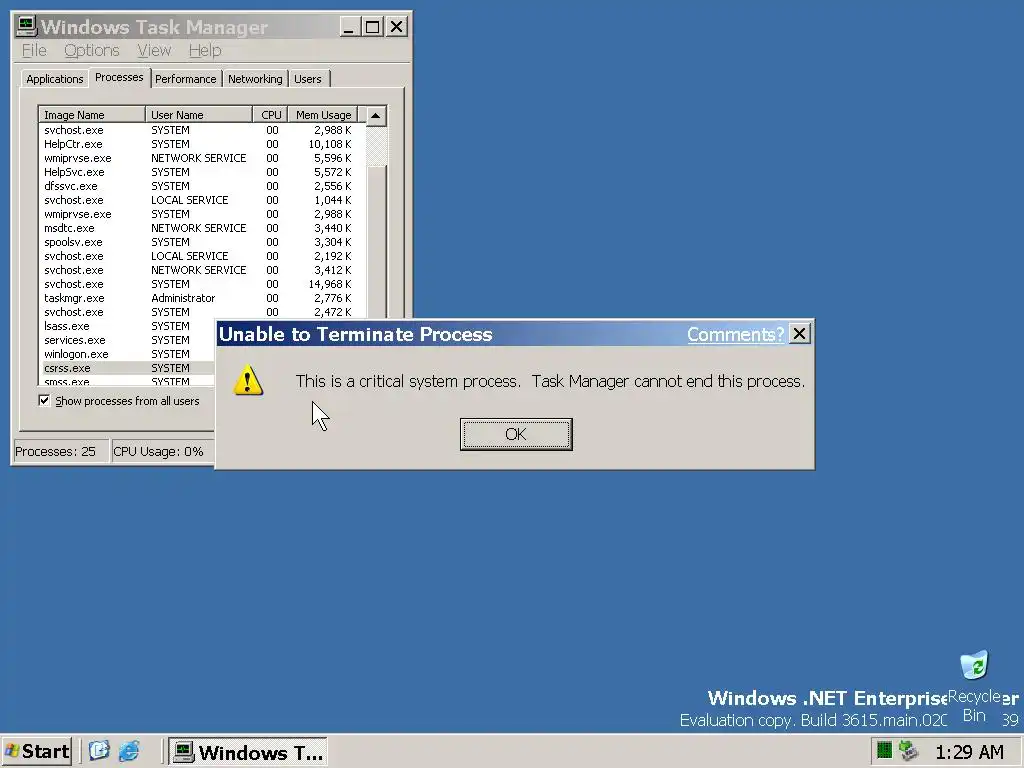Click the 10,108 K memory value
Screen dimensions: 1024x768
tap(330, 144)
